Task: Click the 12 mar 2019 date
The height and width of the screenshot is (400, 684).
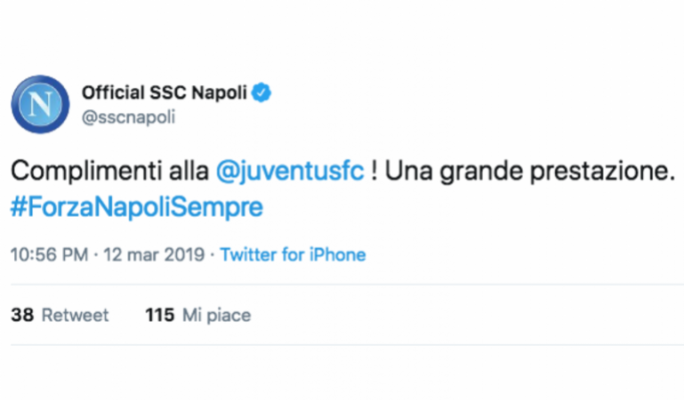Action: click(154, 255)
